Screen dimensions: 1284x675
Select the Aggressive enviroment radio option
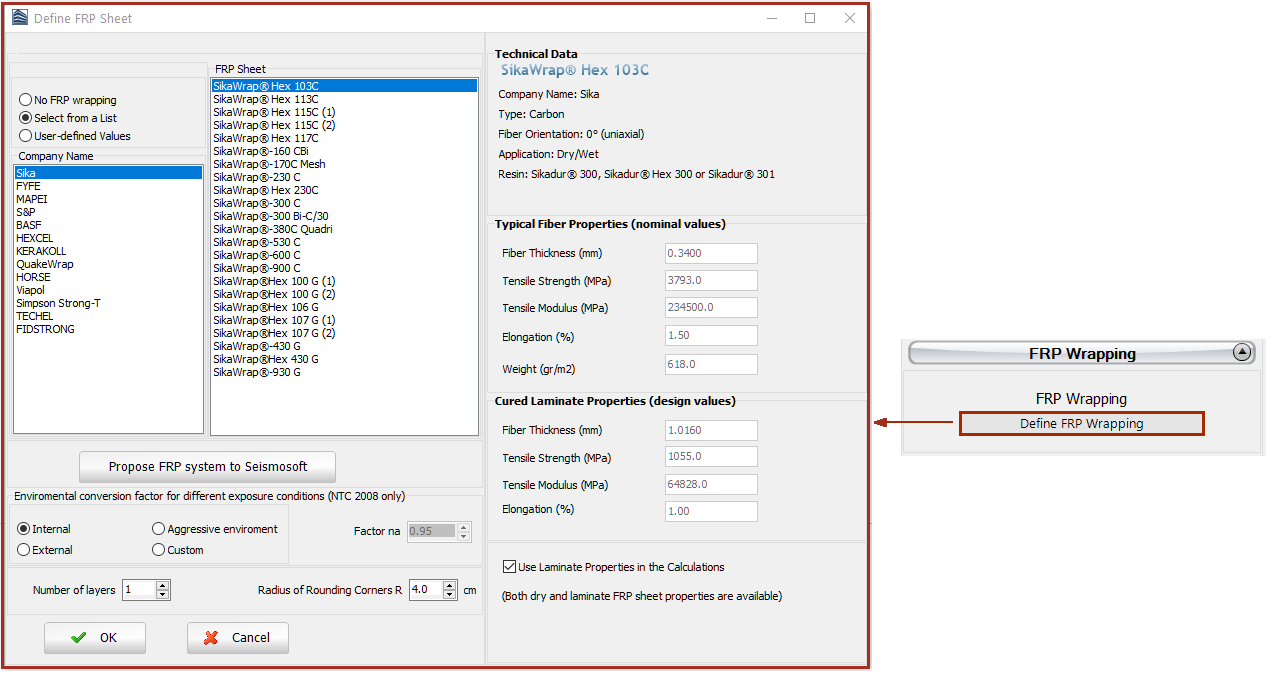coord(159,529)
